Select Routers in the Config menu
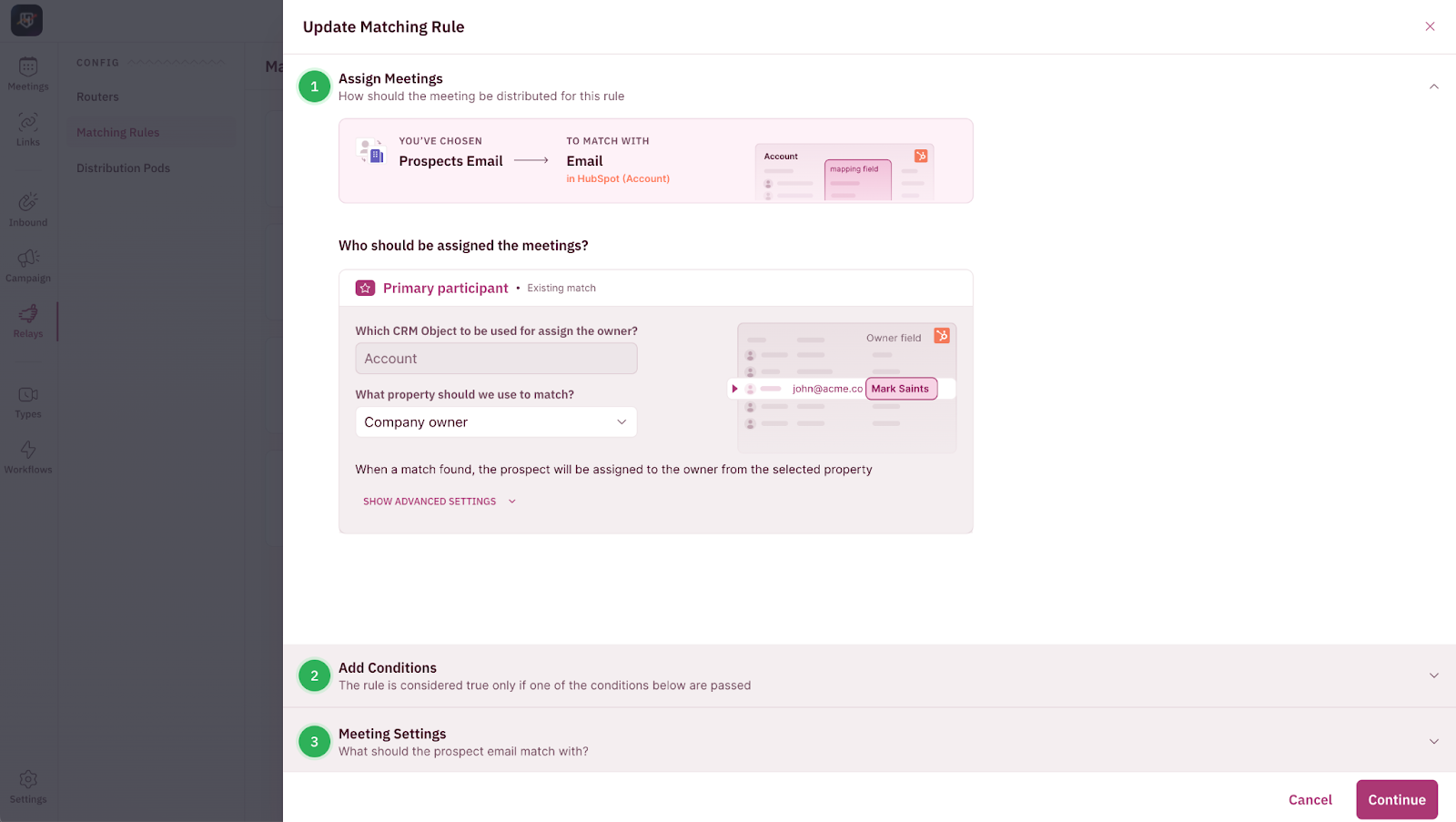The image size is (1456, 822). click(97, 96)
